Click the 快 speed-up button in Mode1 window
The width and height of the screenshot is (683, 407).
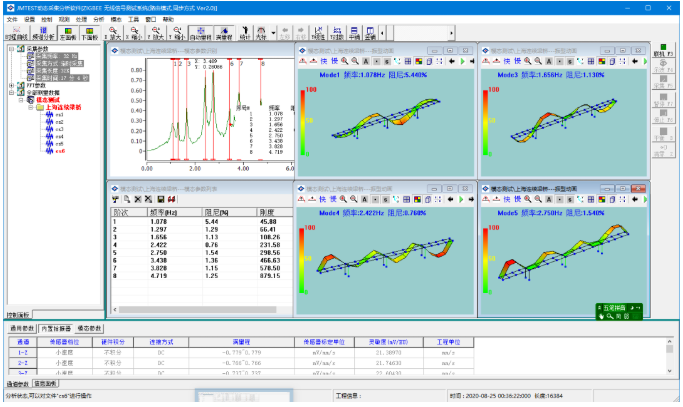pyautogui.click(x=324, y=59)
